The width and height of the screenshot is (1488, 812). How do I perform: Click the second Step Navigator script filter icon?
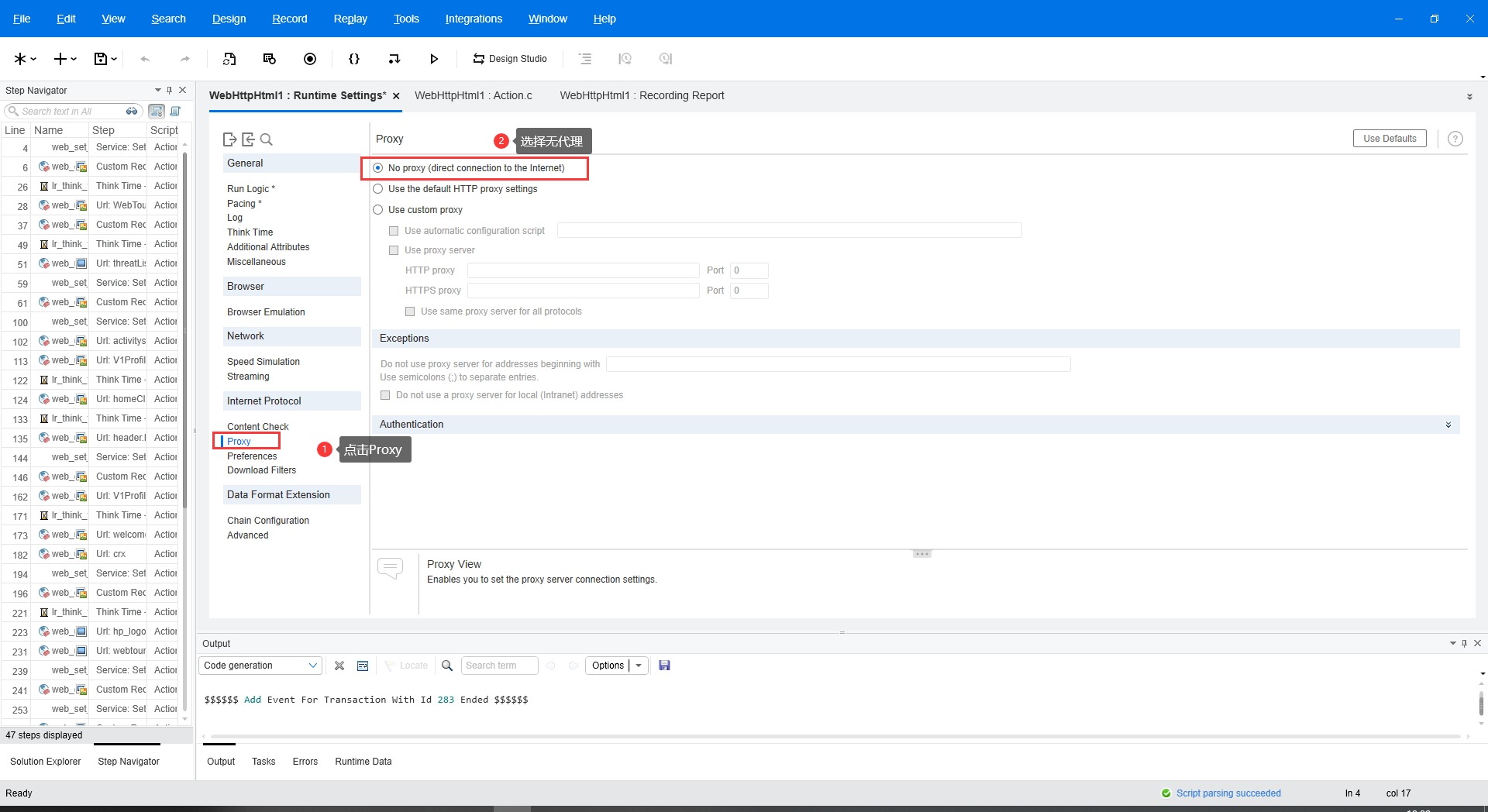(175, 111)
